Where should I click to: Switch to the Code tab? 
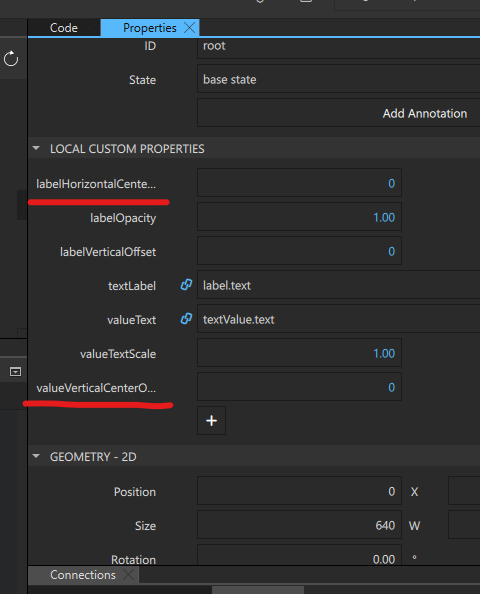[64, 28]
